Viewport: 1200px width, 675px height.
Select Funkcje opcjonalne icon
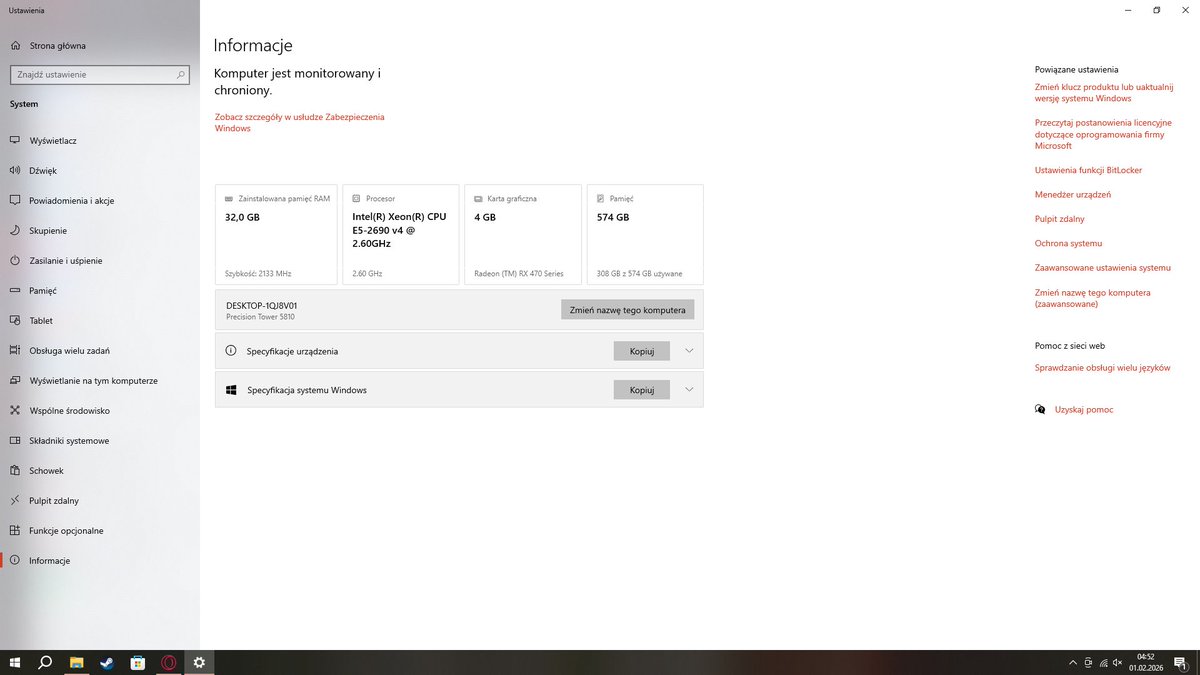click(x=15, y=531)
